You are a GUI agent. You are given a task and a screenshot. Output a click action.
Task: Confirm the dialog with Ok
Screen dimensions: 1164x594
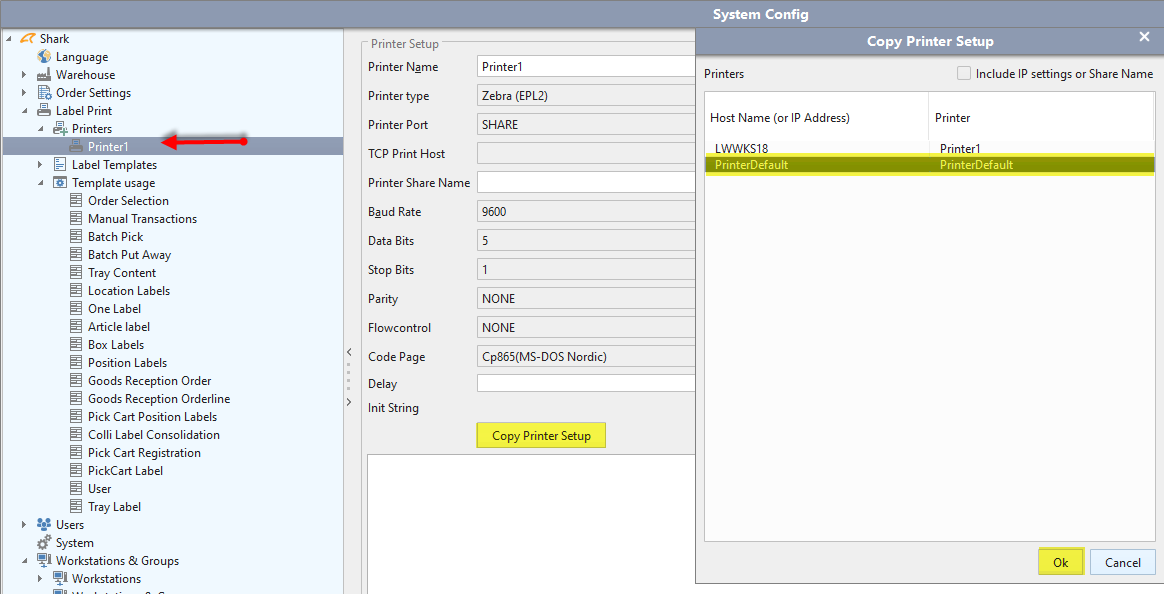1061,562
